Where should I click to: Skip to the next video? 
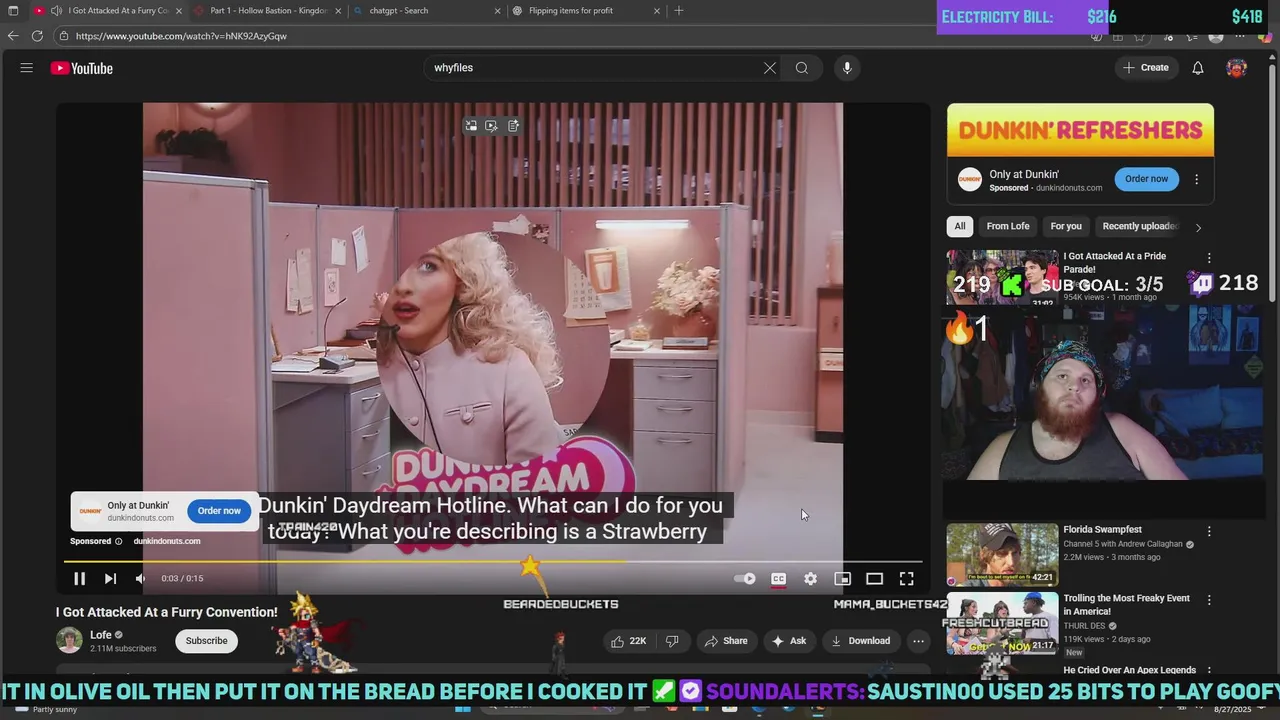point(110,578)
